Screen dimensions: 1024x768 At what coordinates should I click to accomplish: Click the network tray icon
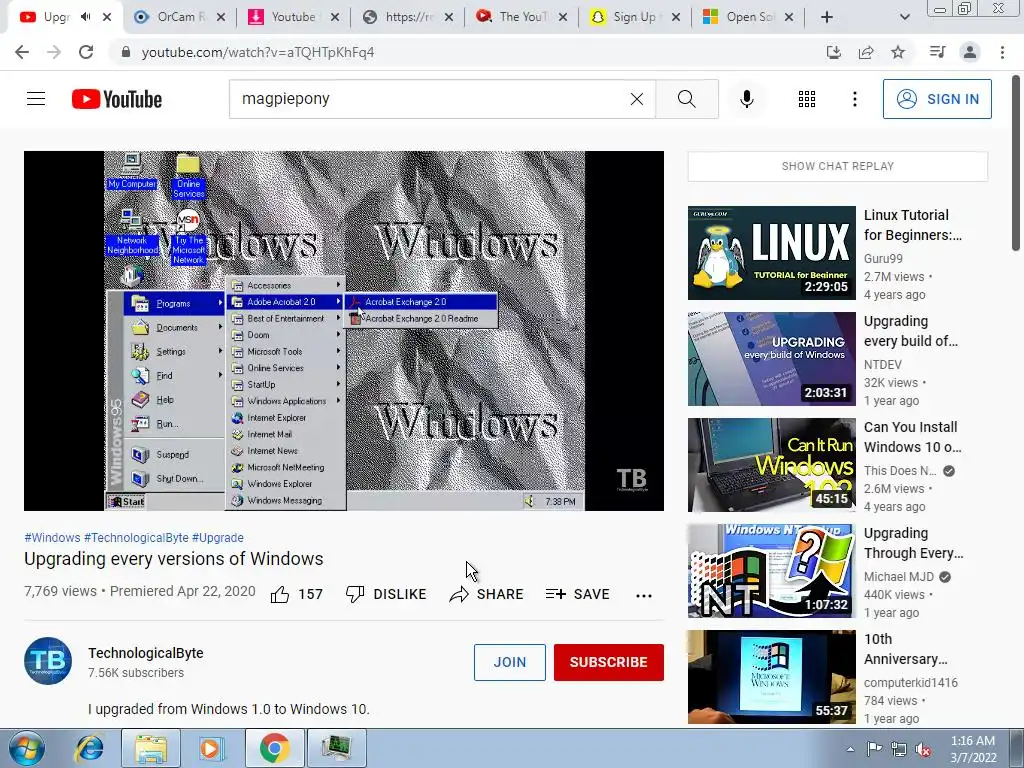click(899, 749)
